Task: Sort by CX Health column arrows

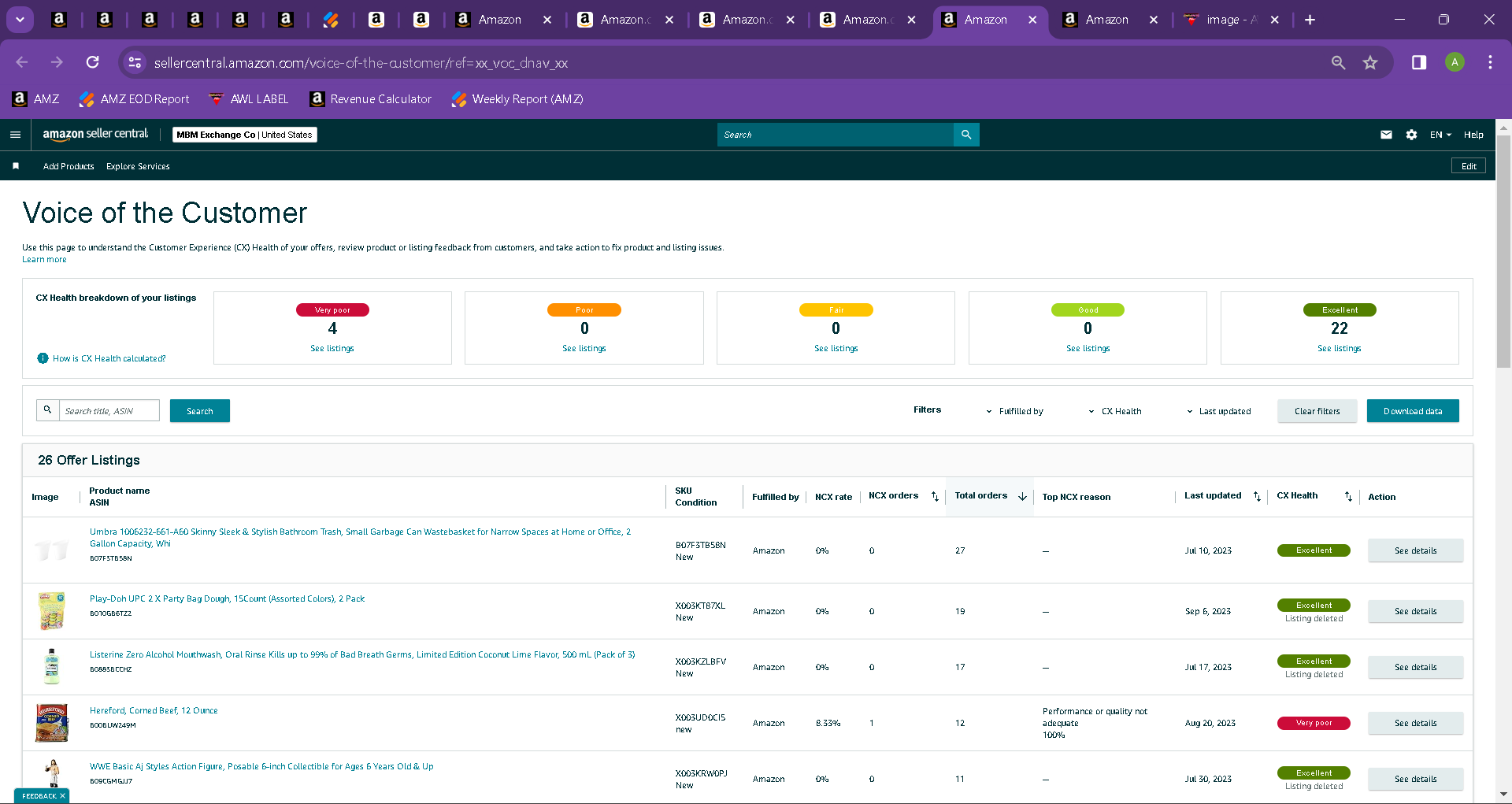Action: coord(1348,496)
